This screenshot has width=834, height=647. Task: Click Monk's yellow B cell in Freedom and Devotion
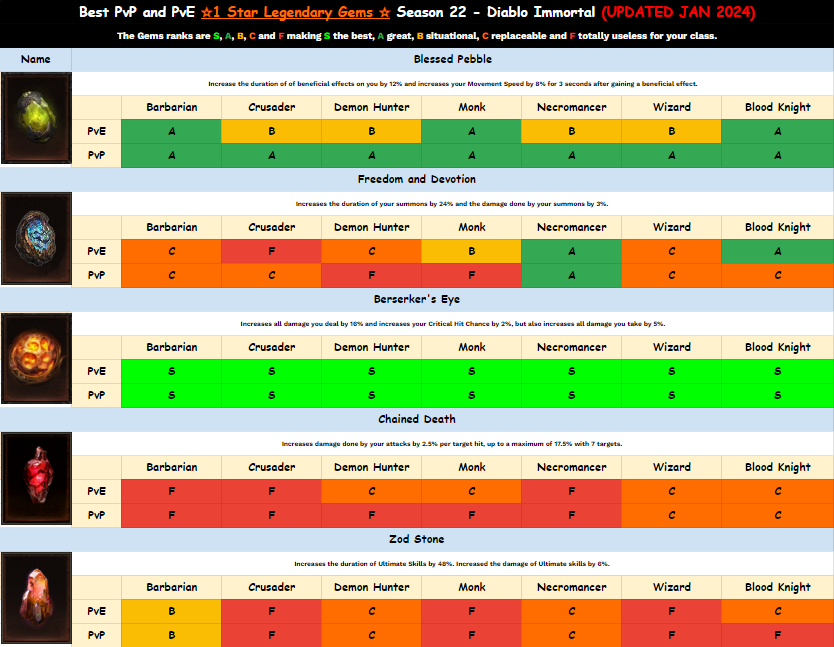point(471,251)
